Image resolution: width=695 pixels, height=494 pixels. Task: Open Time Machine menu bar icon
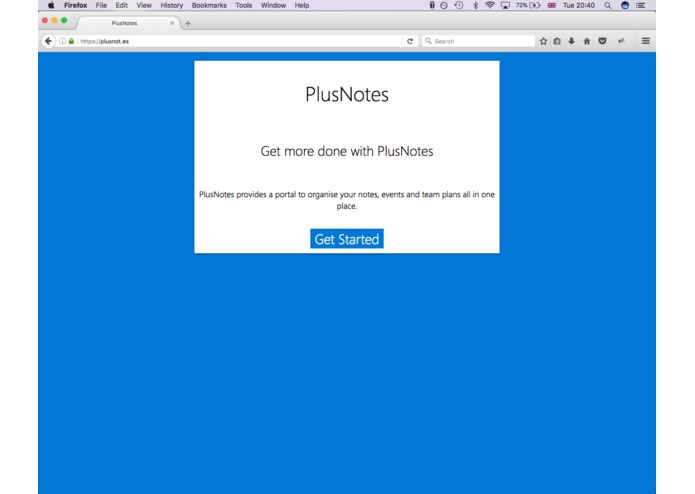point(459,5)
